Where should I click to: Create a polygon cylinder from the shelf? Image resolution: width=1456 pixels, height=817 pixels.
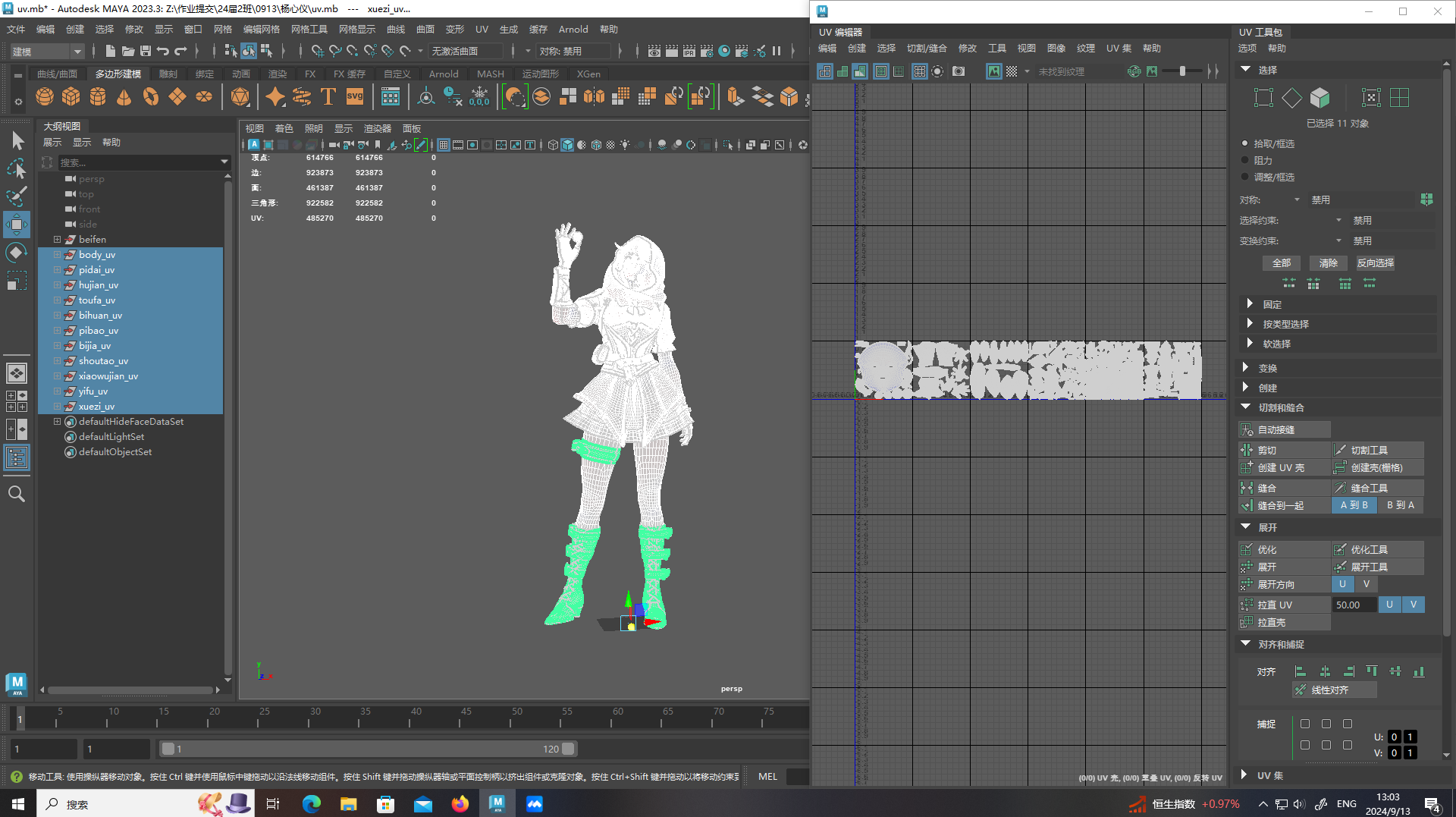click(x=98, y=96)
